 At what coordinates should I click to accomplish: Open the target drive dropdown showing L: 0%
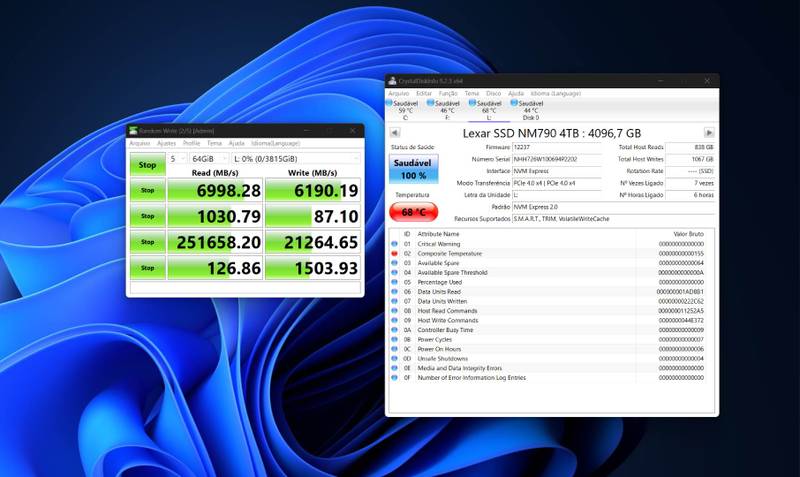click(x=296, y=159)
